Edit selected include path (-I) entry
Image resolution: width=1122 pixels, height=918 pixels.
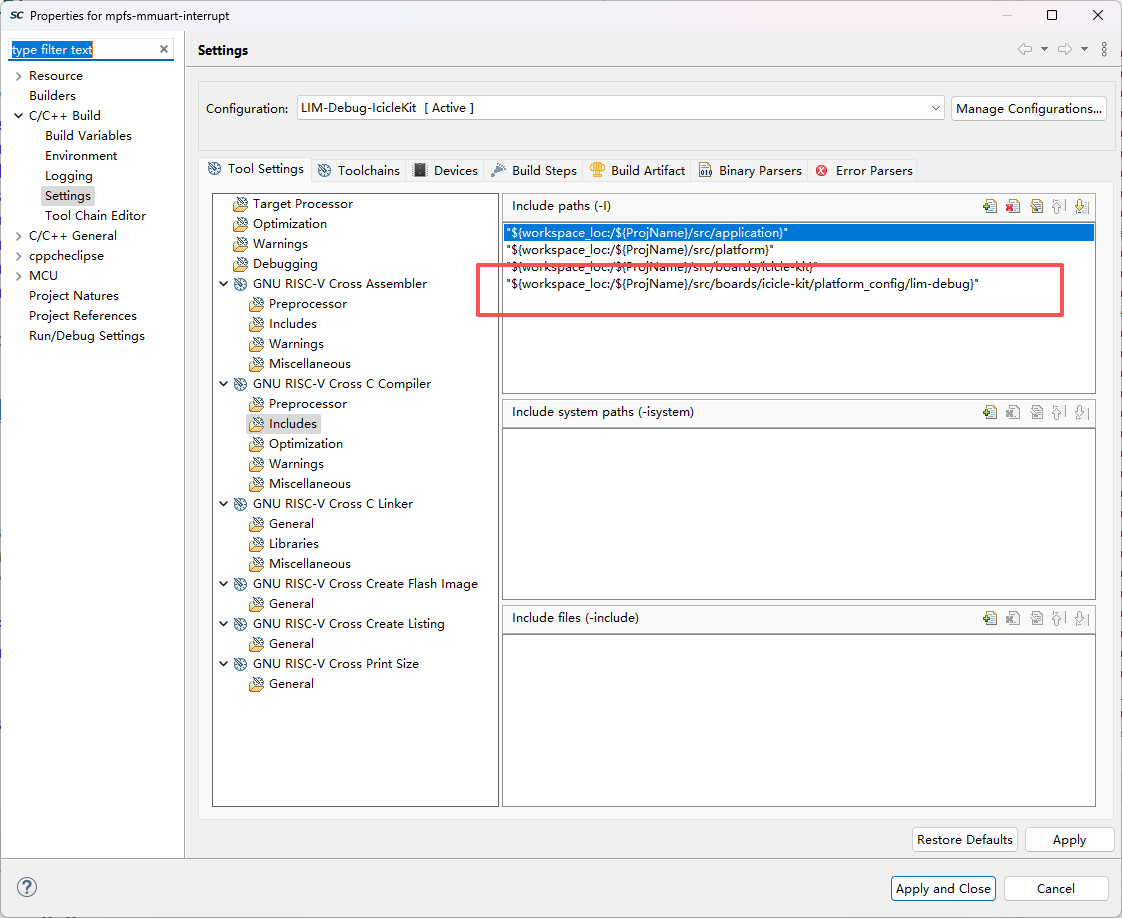(1036, 206)
